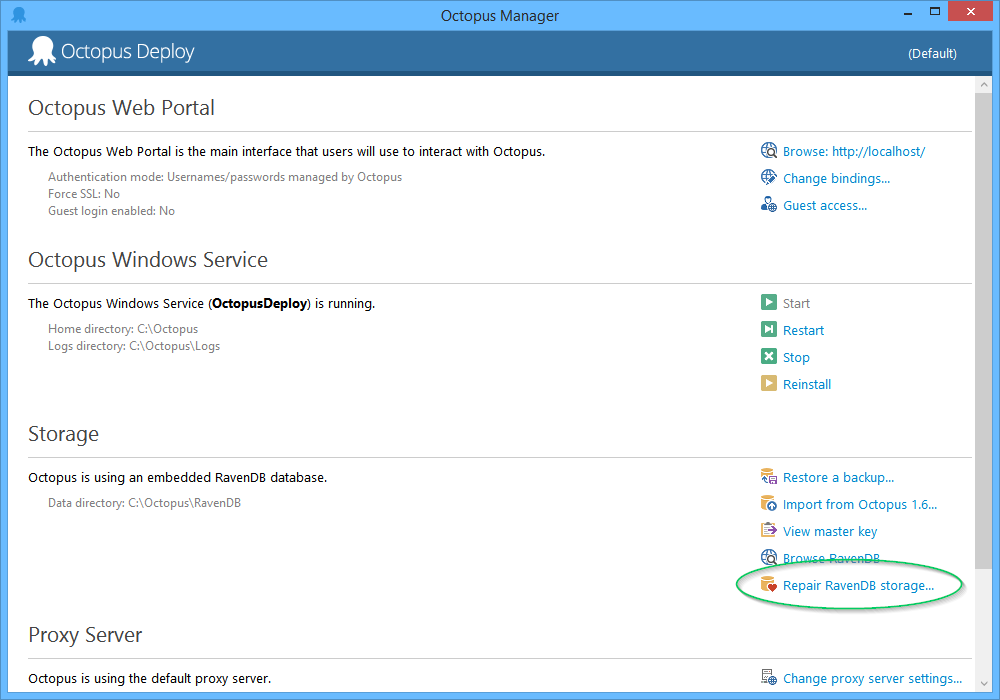
Task: Click the proxy server settings icon
Action: [769, 678]
